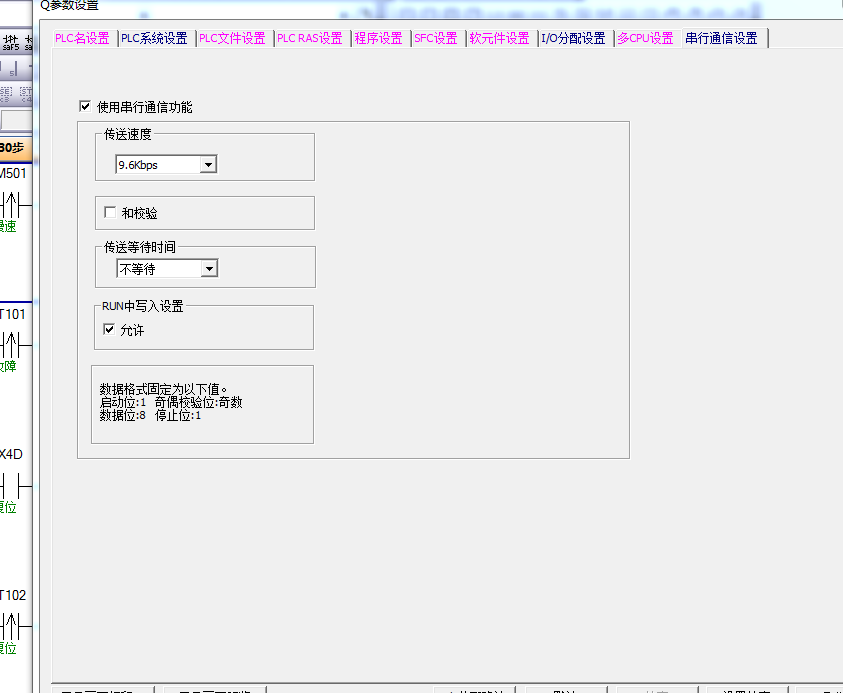Viewport: 843px width, 693px height.
Task: Select the X4D contact in ladder
Action: [12, 486]
